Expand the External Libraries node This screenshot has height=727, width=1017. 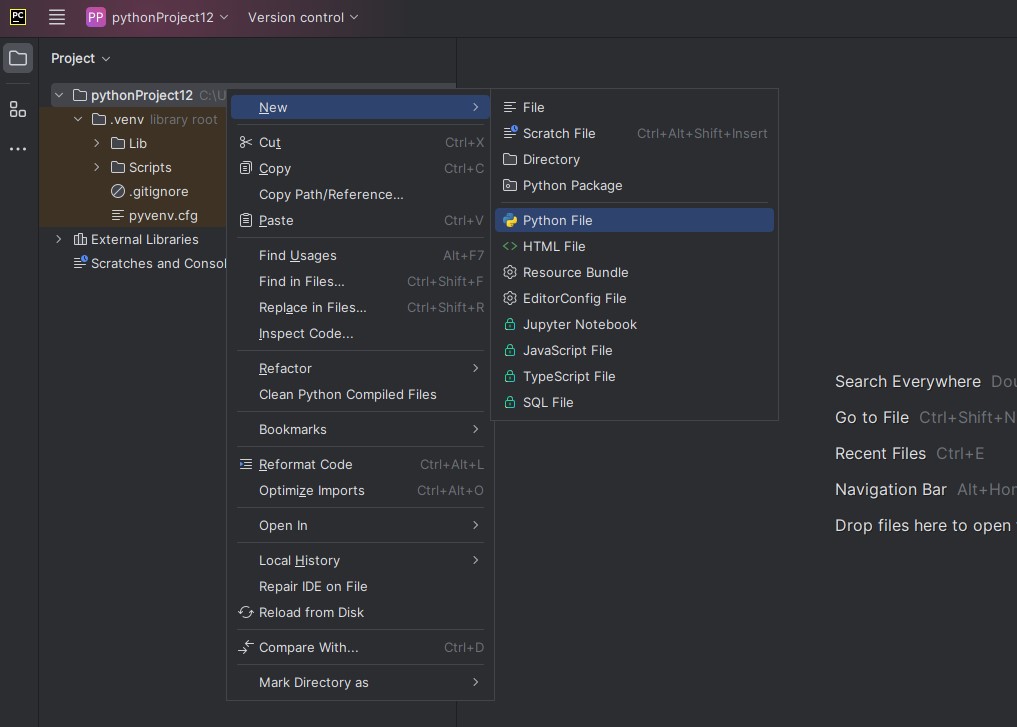coord(59,239)
